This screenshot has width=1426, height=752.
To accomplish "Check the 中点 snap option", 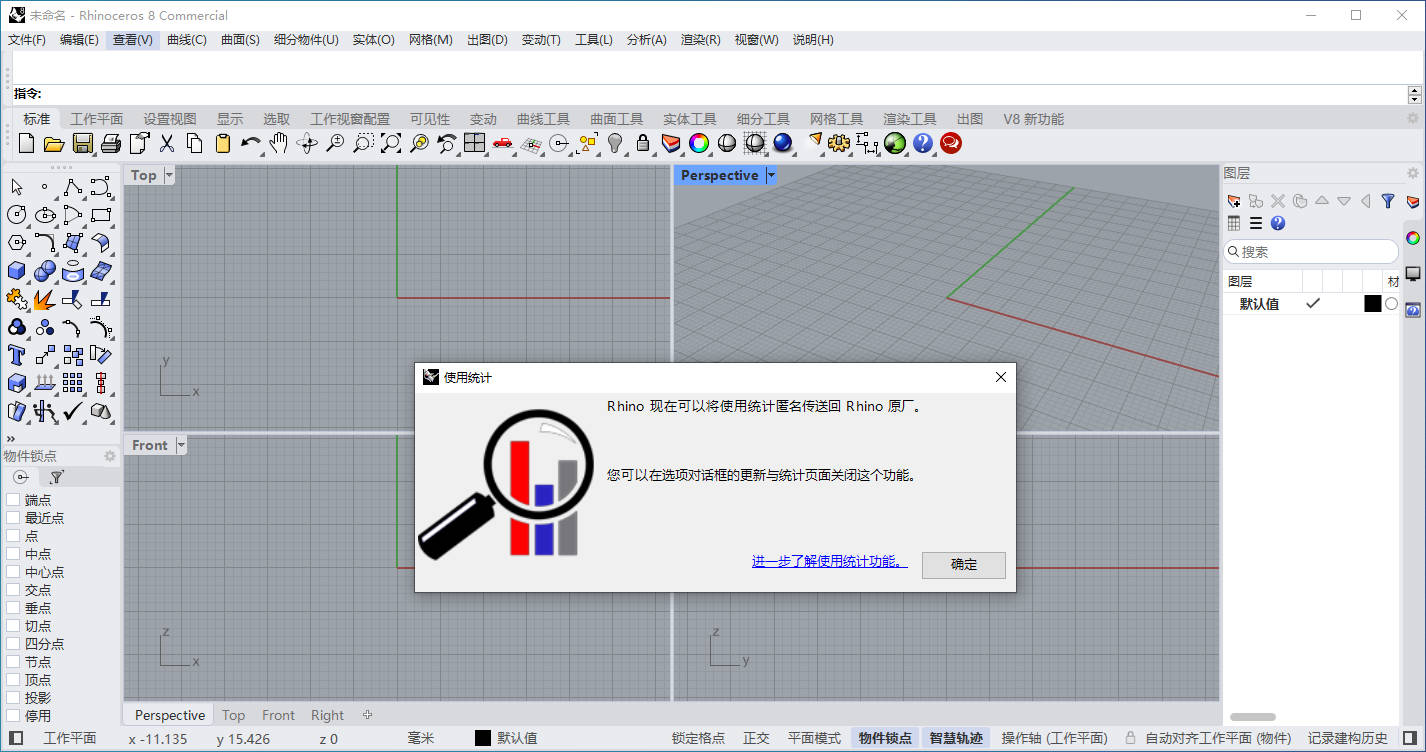I will pos(13,554).
